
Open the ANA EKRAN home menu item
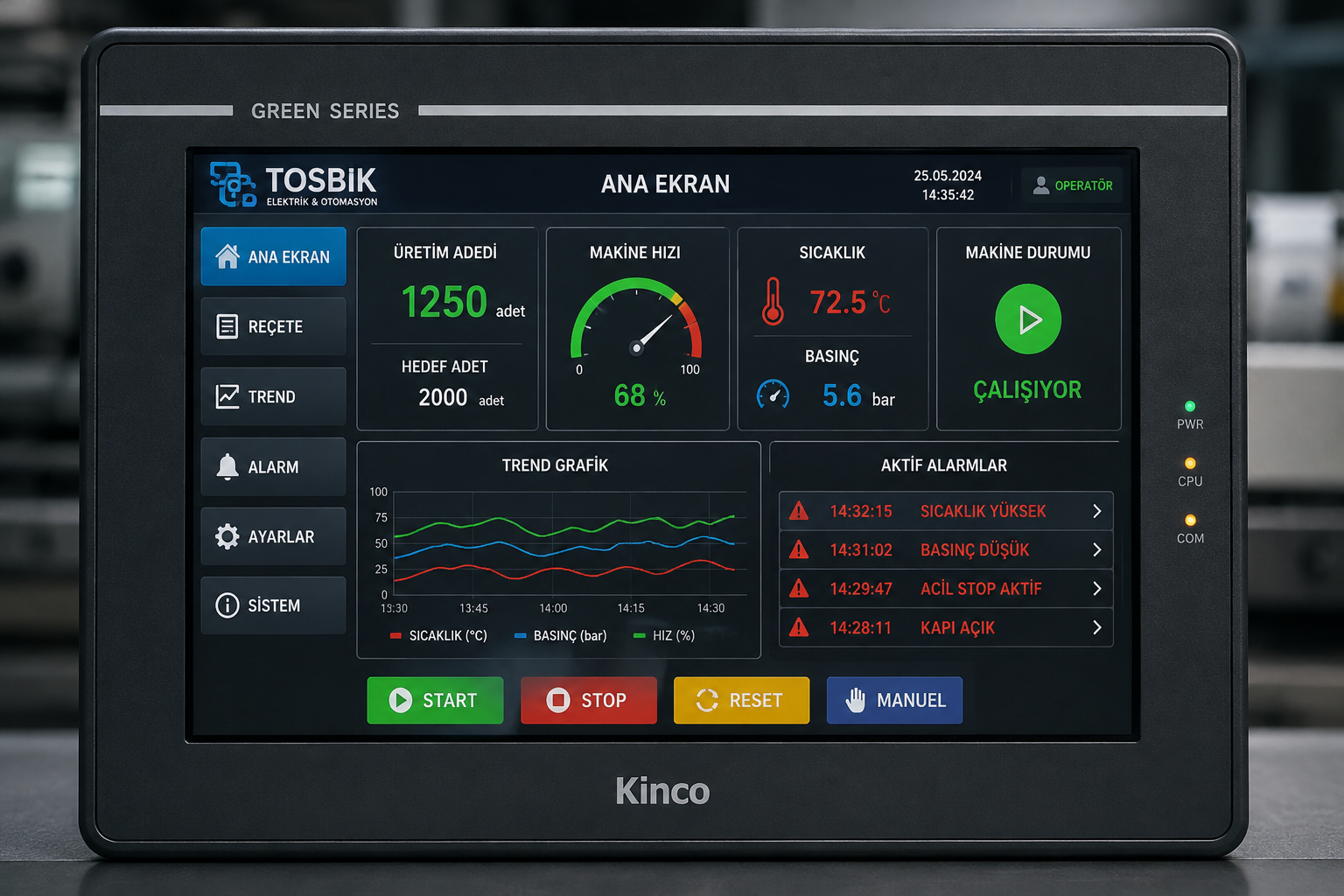coord(273,256)
